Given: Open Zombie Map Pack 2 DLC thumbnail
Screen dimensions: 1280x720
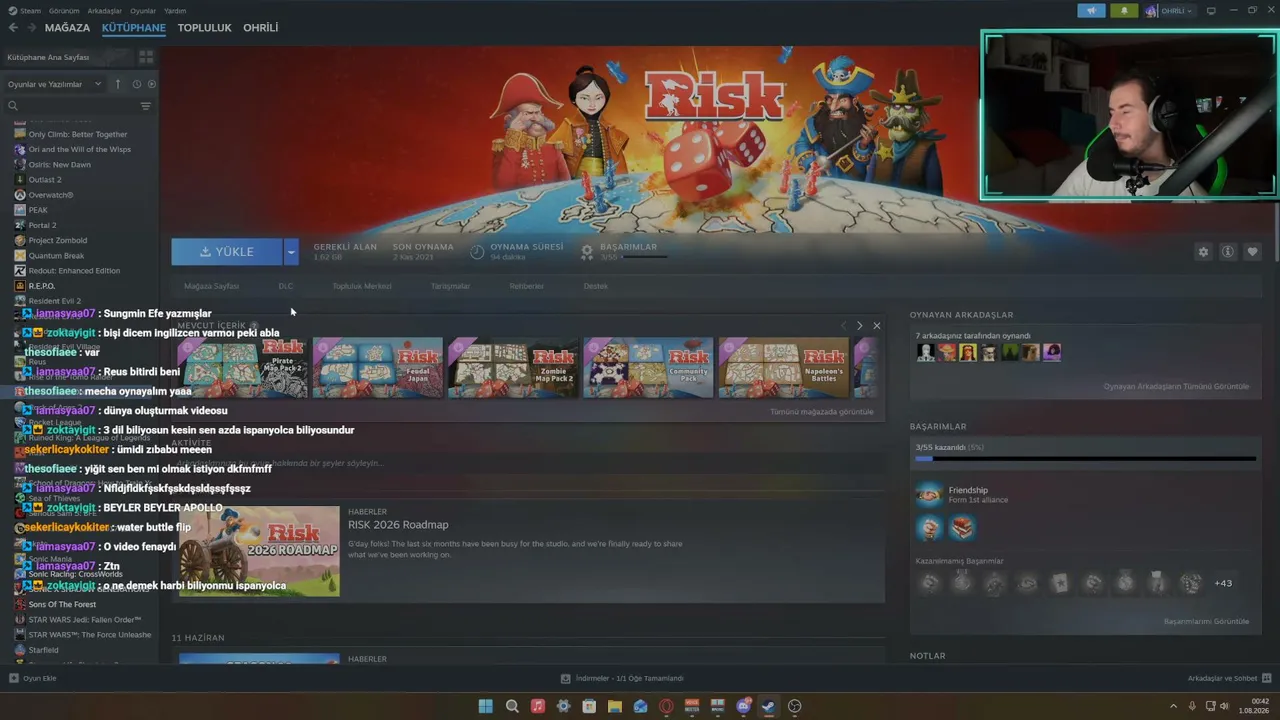Looking at the screenshot, I should [513, 368].
